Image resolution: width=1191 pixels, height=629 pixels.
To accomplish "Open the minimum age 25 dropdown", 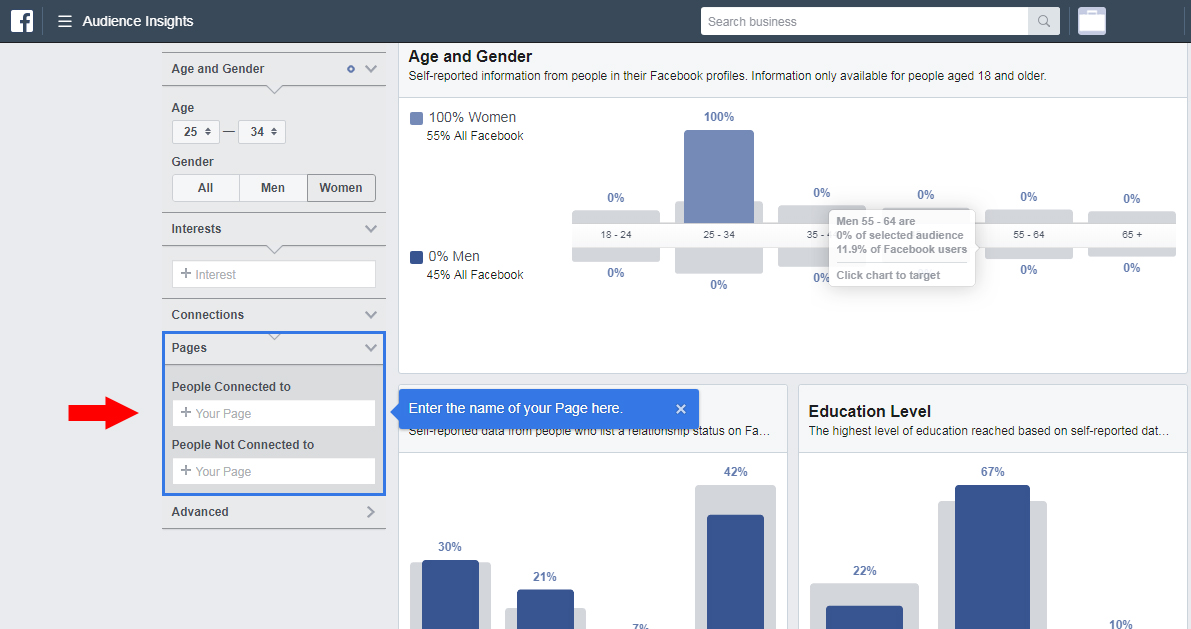I will click(196, 132).
